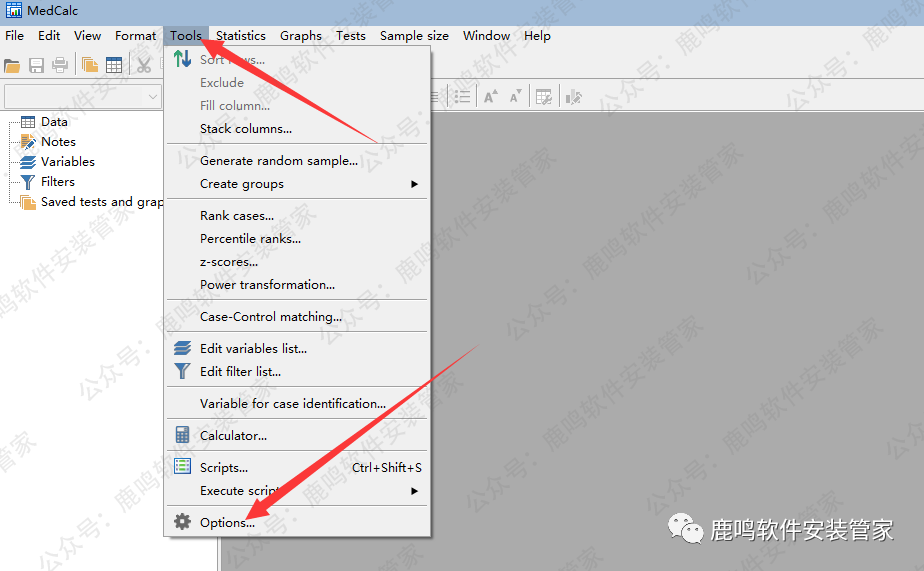Click the Saved tests folder icon
The height and width of the screenshot is (571, 924).
pos(28,202)
